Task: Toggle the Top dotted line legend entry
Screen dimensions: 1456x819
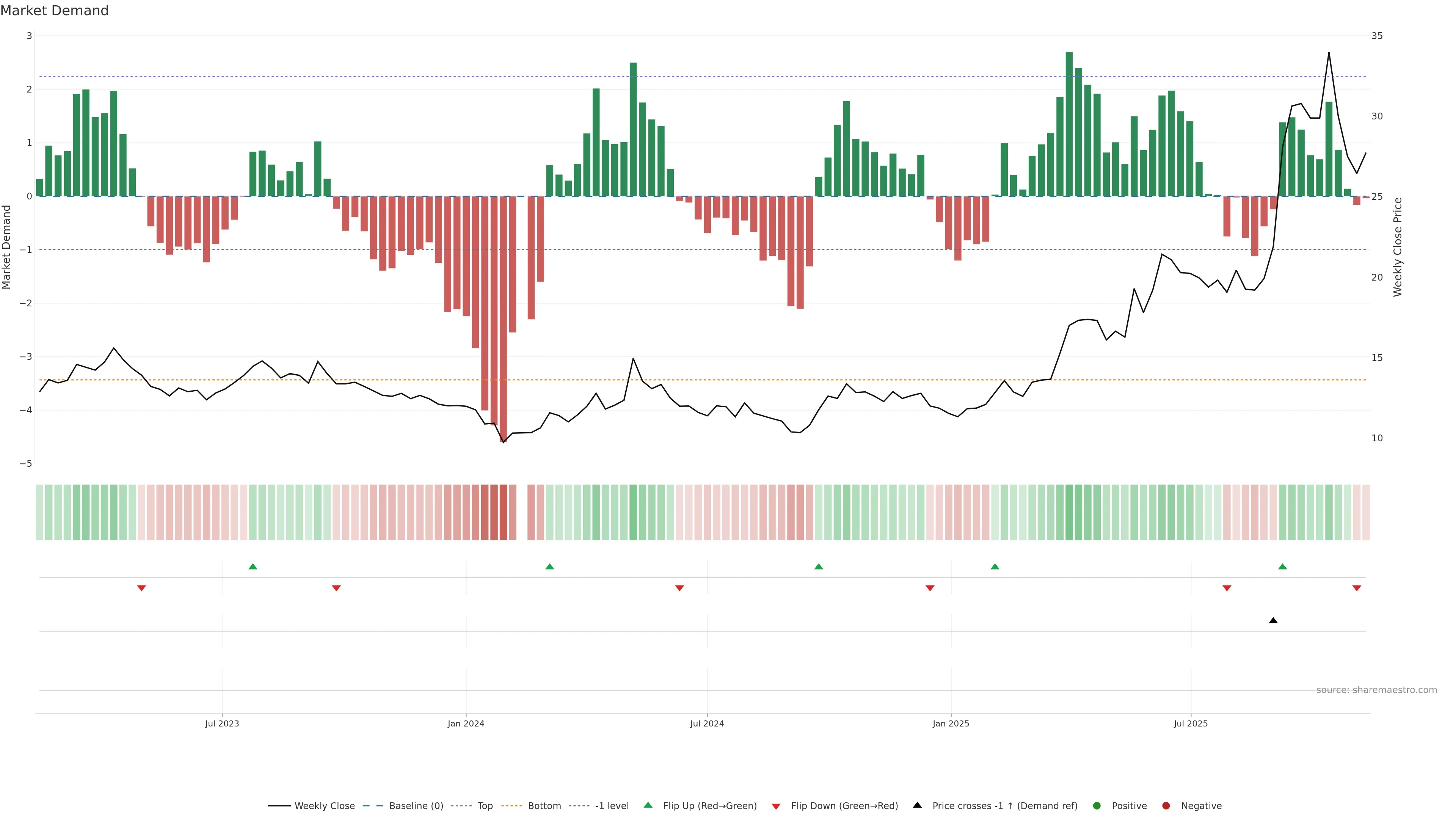Action: point(485,806)
